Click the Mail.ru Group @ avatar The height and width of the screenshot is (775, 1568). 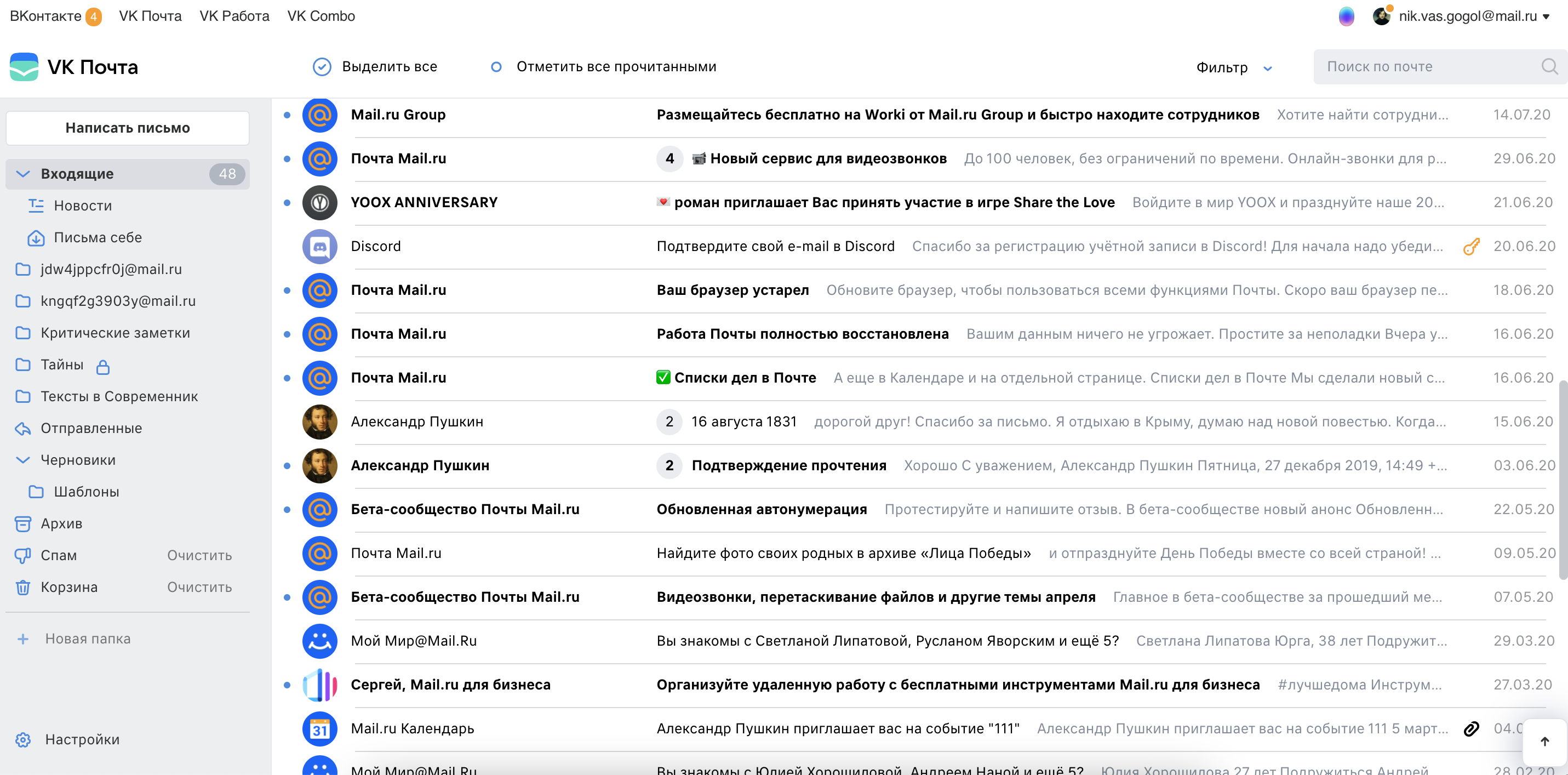click(319, 115)
